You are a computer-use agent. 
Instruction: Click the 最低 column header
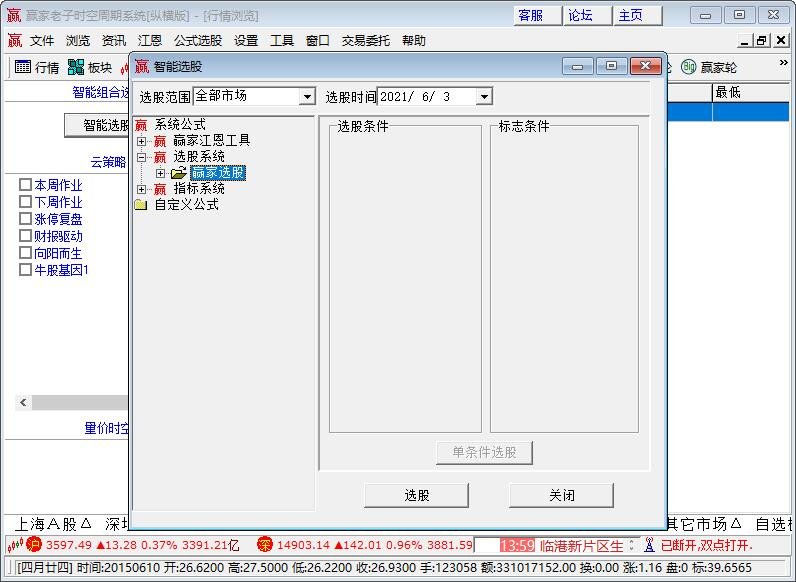pos(750,92)
